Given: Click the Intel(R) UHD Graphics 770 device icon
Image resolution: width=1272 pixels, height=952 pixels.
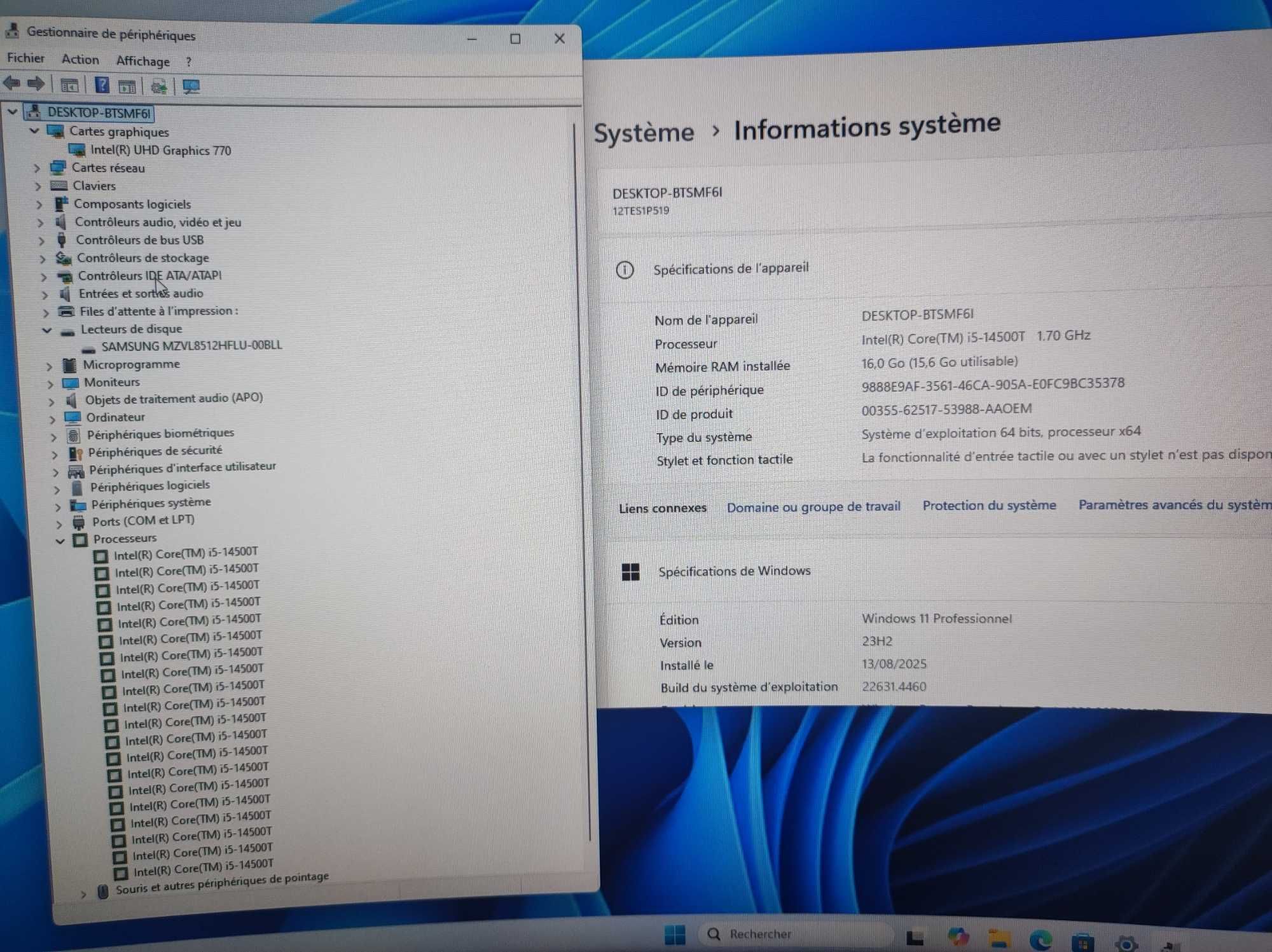Looking at the screenshot, I should tap(77, 150).
